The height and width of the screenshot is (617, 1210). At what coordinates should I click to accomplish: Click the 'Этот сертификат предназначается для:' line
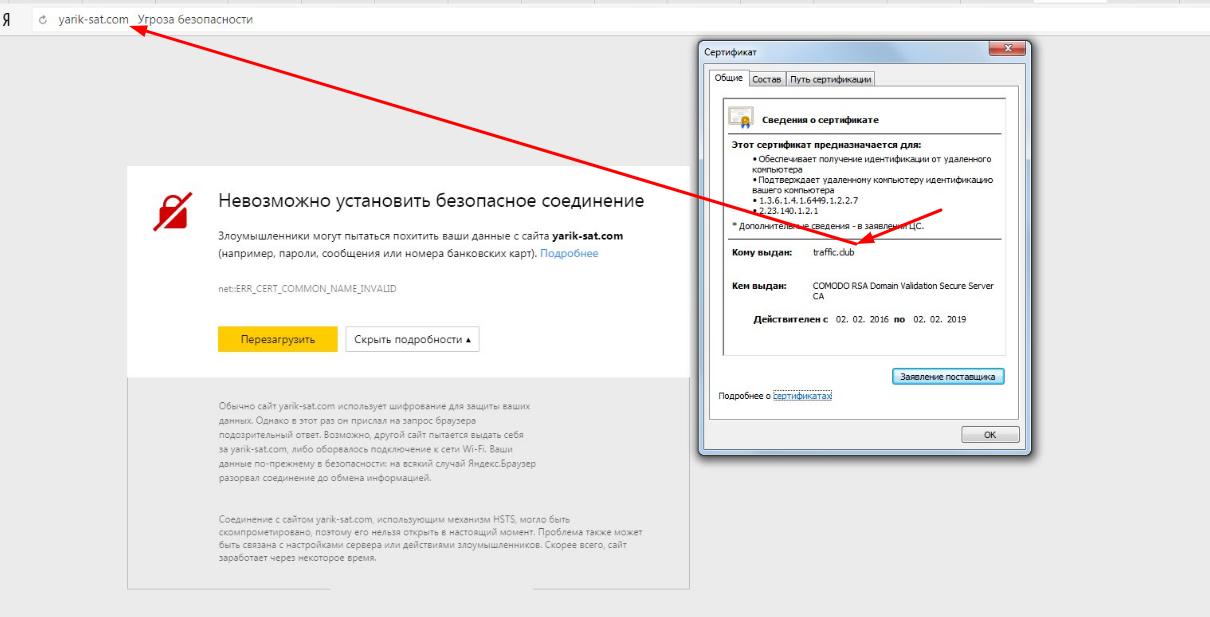point(827,145)
